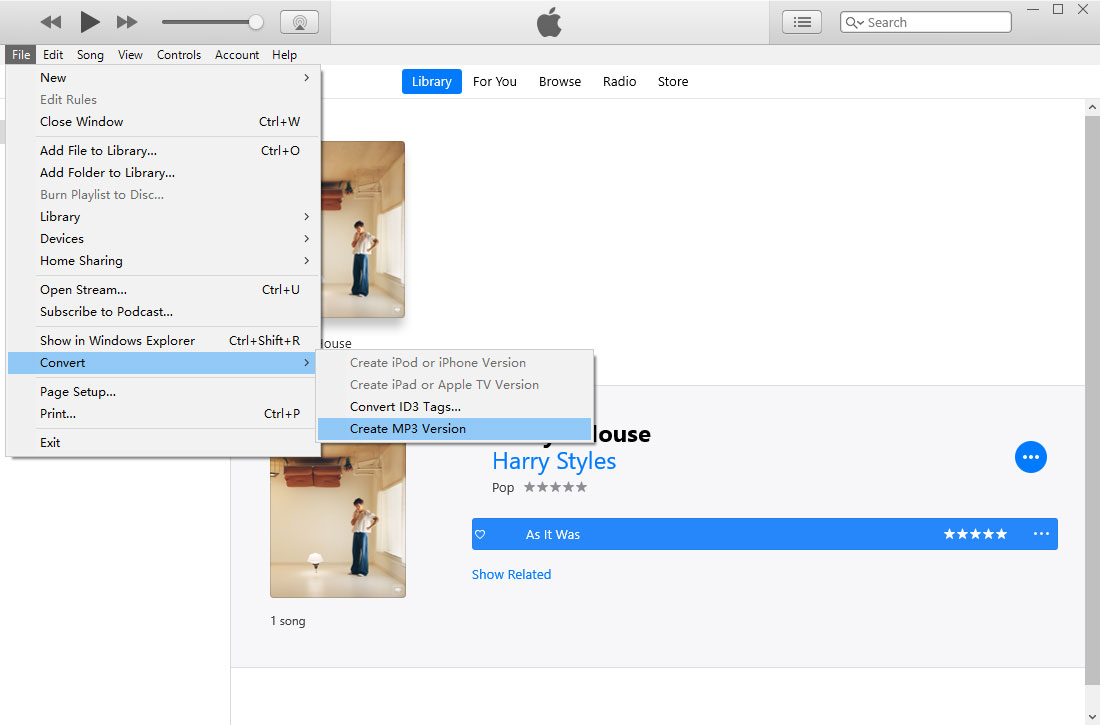This screenshot has height=725, width=1100.
Task: Select Create MP3 Version option
Action: 455,429
